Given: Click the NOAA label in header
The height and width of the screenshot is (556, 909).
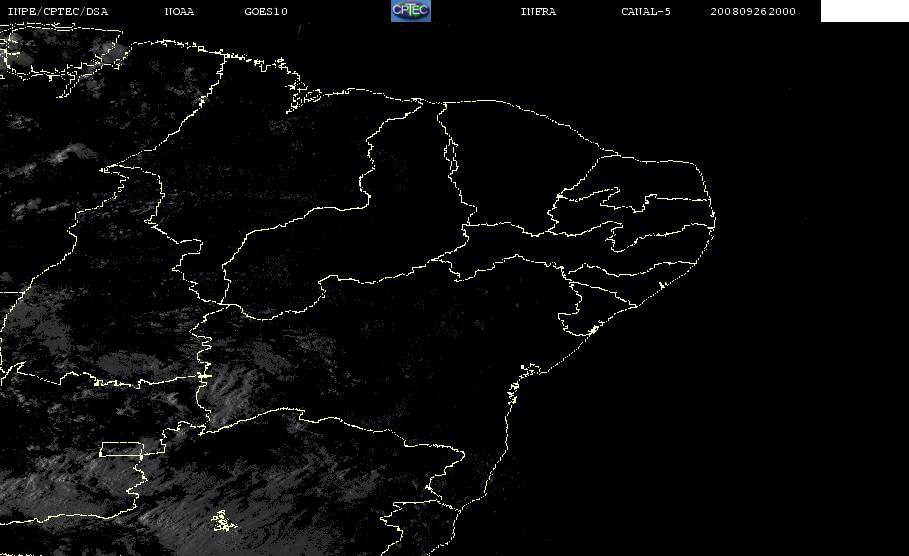Looking at the screenshot, I should (179, 11).
